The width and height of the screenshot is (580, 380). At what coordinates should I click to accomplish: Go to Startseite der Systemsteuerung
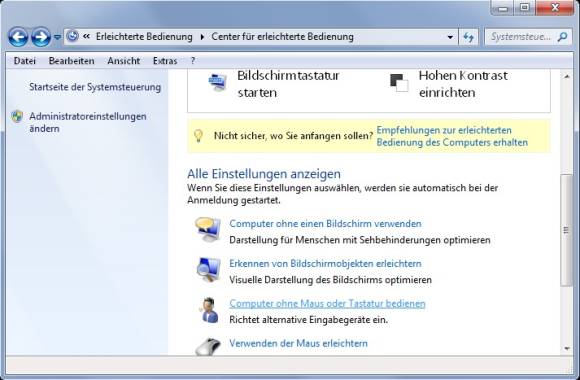click(95, 87)
